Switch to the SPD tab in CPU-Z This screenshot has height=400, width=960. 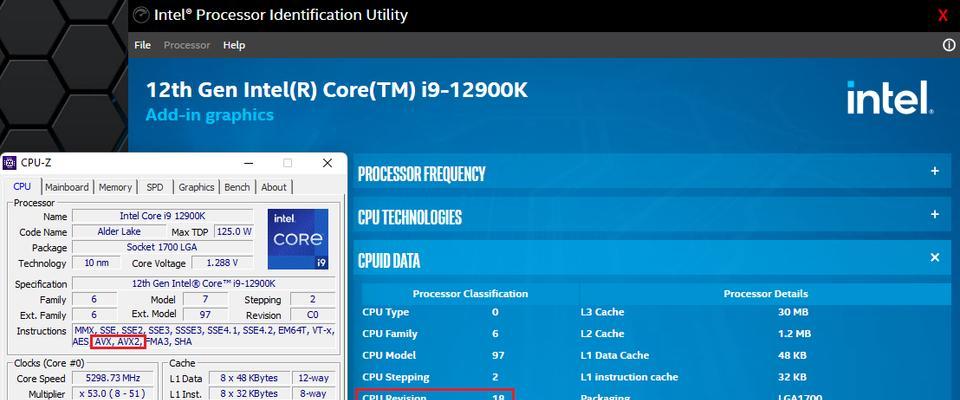pos(155,187)
